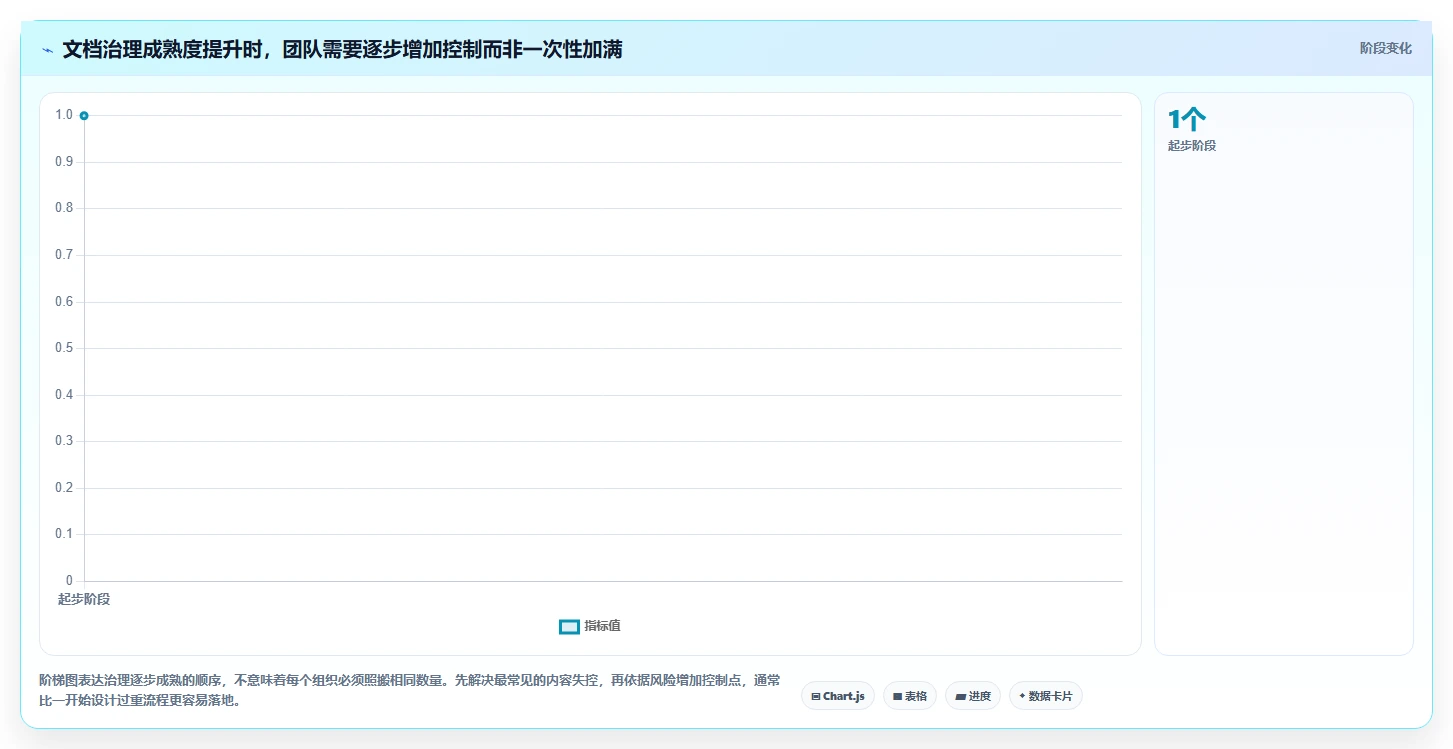Click the 指标值 legend text
1453x749 pixels.
(603, 626)
